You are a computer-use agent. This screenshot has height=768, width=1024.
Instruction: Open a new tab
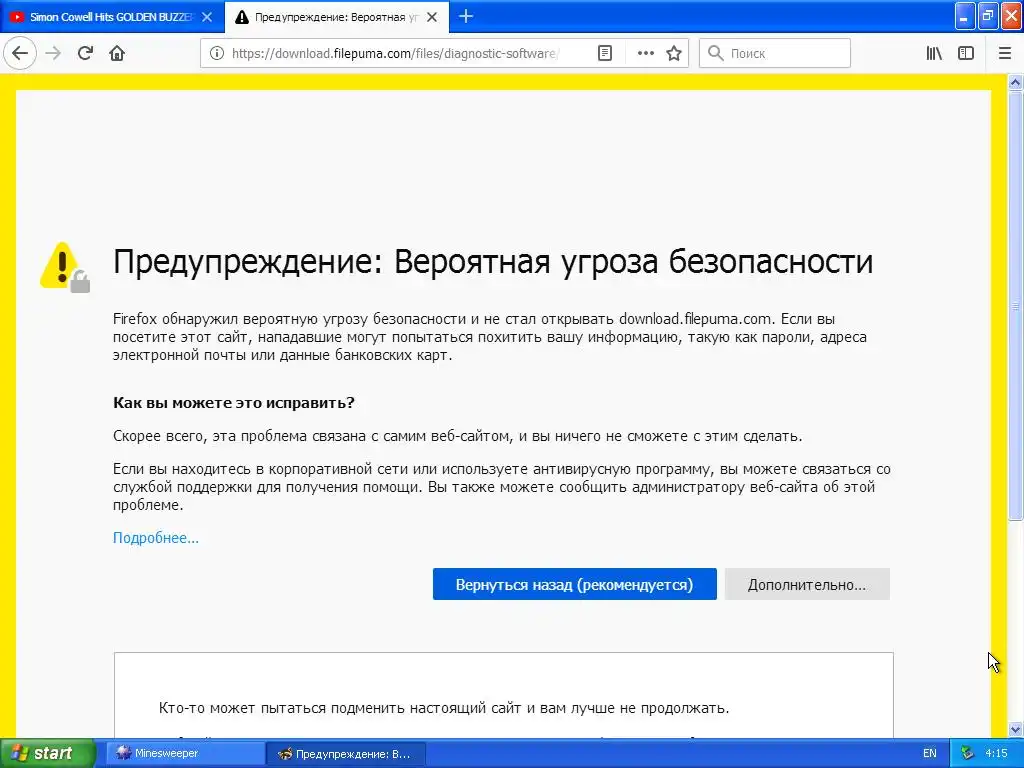coord(466,17)
